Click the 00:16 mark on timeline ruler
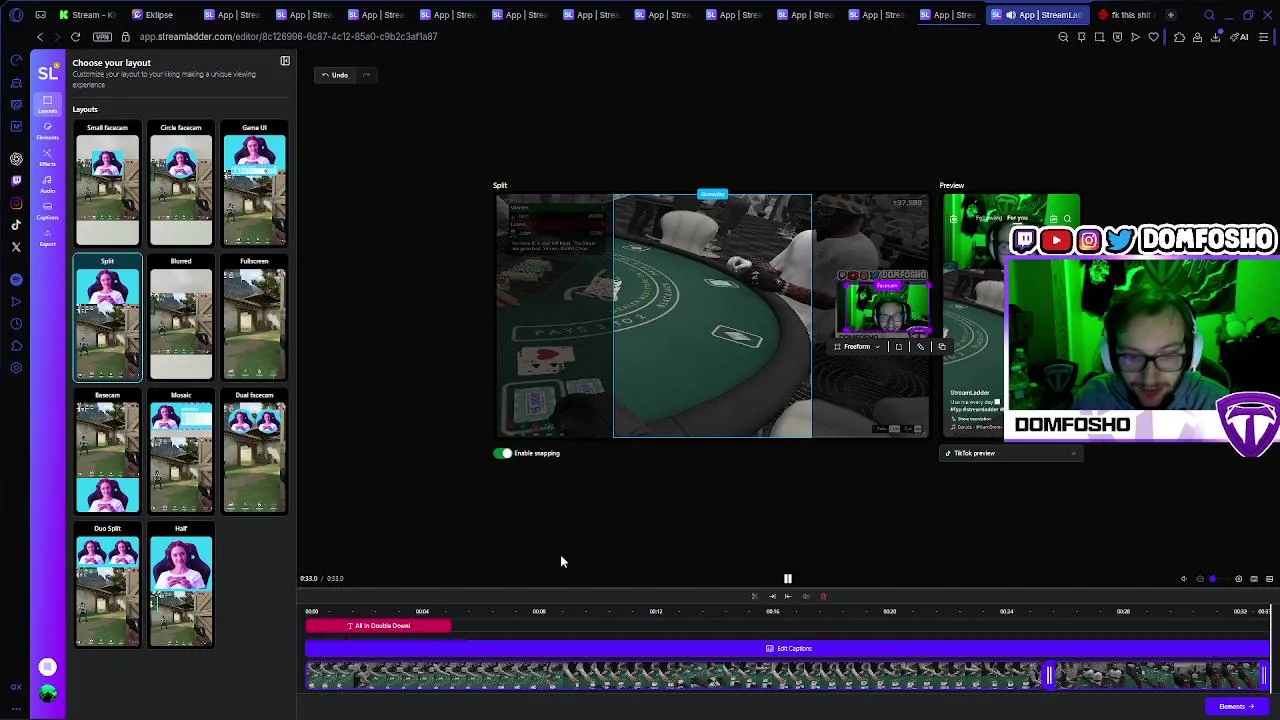 click(x=772, y=611)
